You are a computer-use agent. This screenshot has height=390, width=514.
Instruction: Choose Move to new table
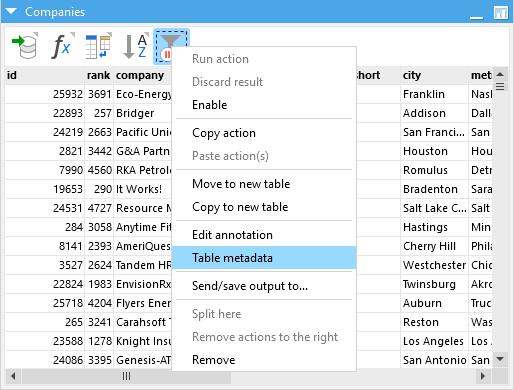[x=264, y=184]
